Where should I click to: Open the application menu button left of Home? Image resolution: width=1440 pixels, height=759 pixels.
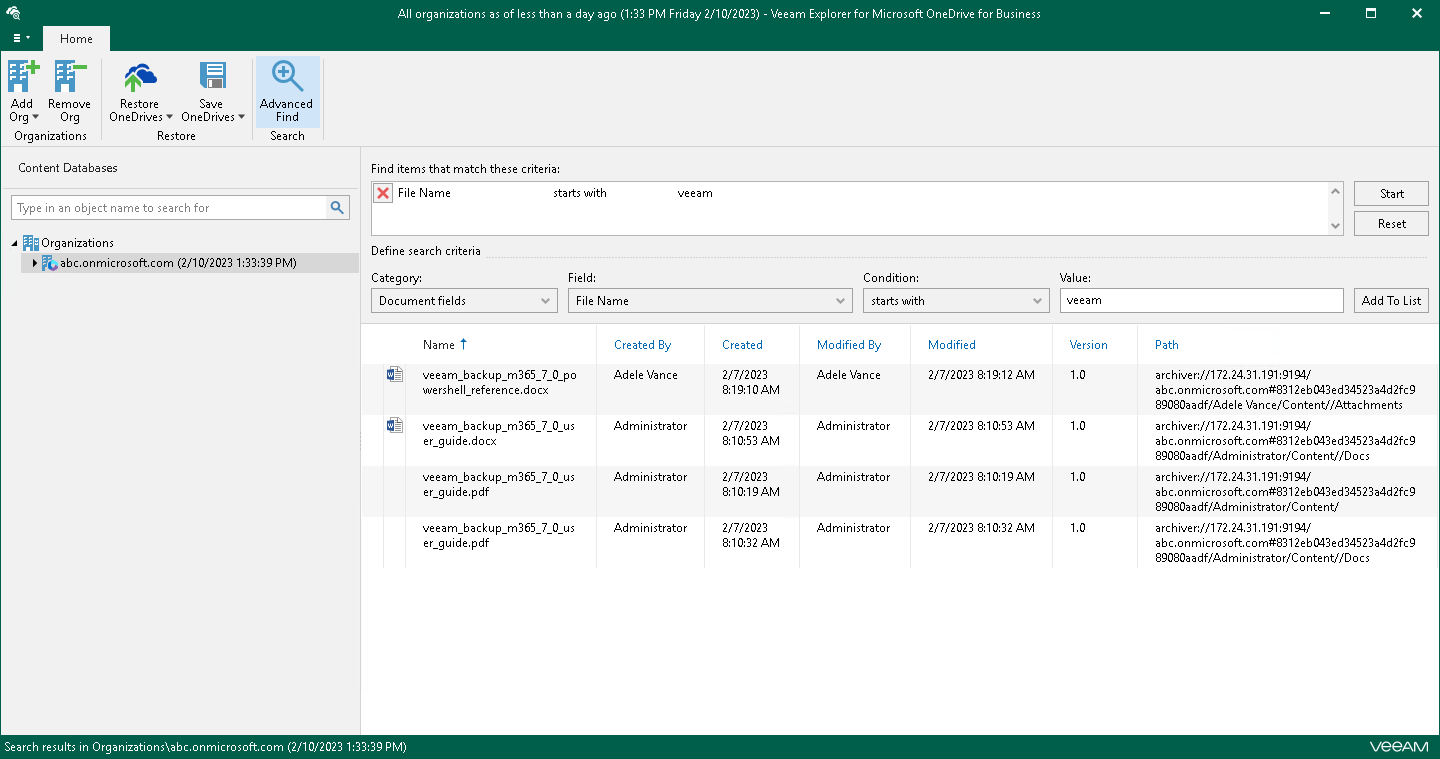[x=21, y=39]
